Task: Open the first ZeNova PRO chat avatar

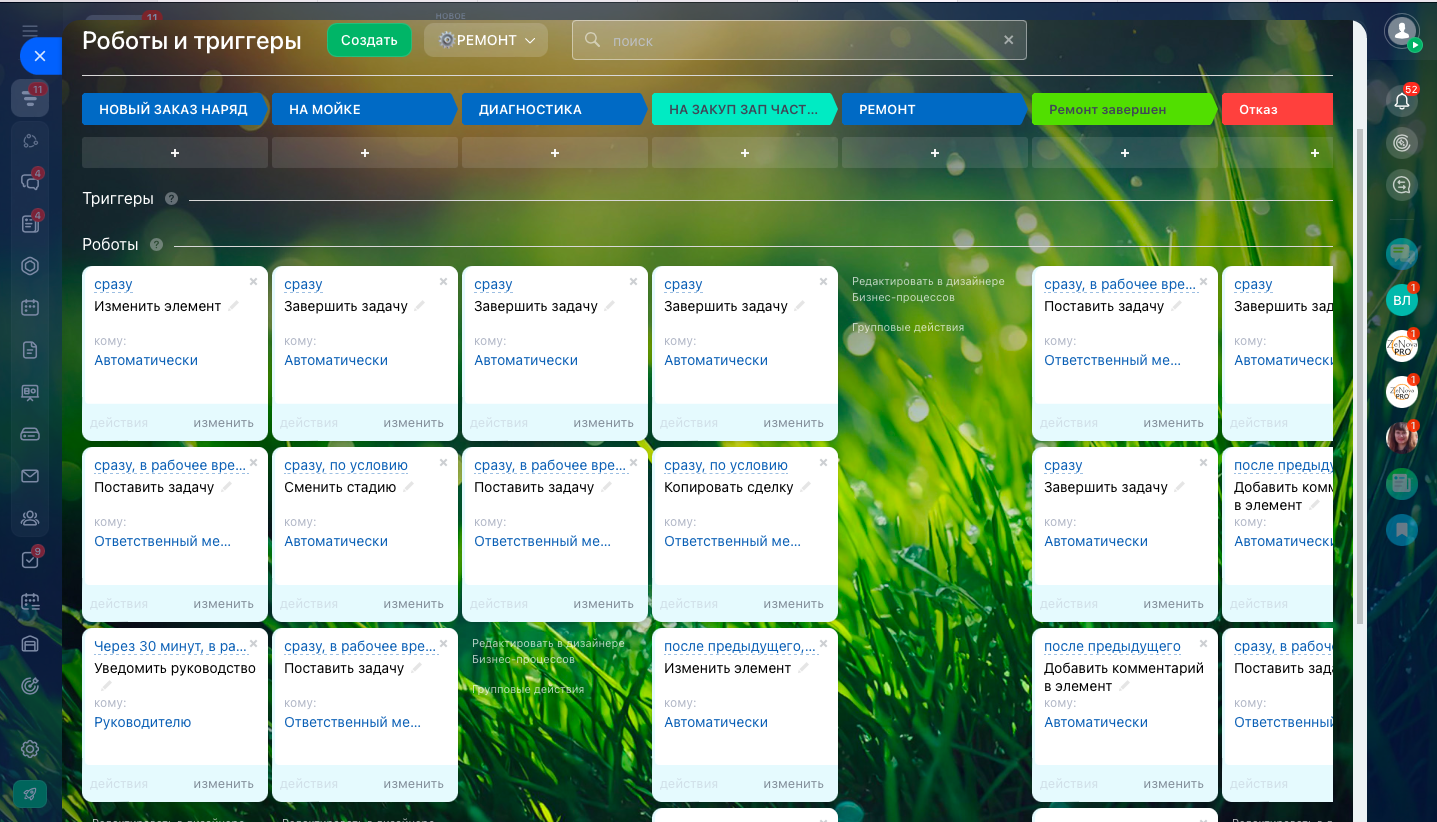Action: [1402, 346]
